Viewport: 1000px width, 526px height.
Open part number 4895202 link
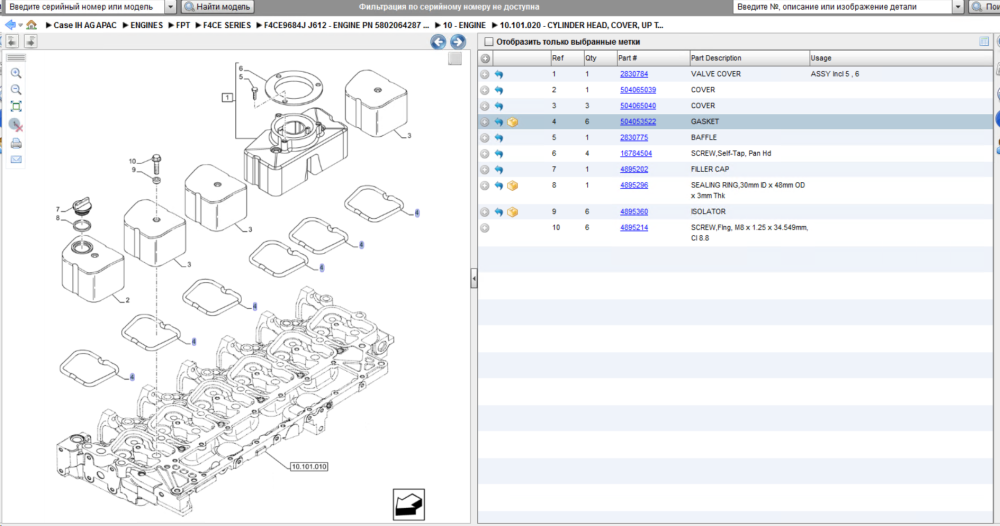click(x=634, y=170)
